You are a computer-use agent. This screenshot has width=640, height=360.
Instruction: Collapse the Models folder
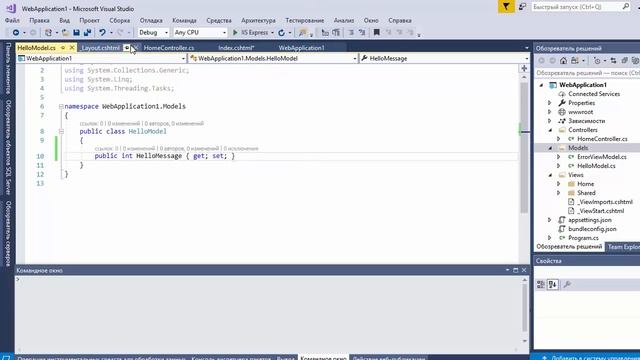[550, 148]
